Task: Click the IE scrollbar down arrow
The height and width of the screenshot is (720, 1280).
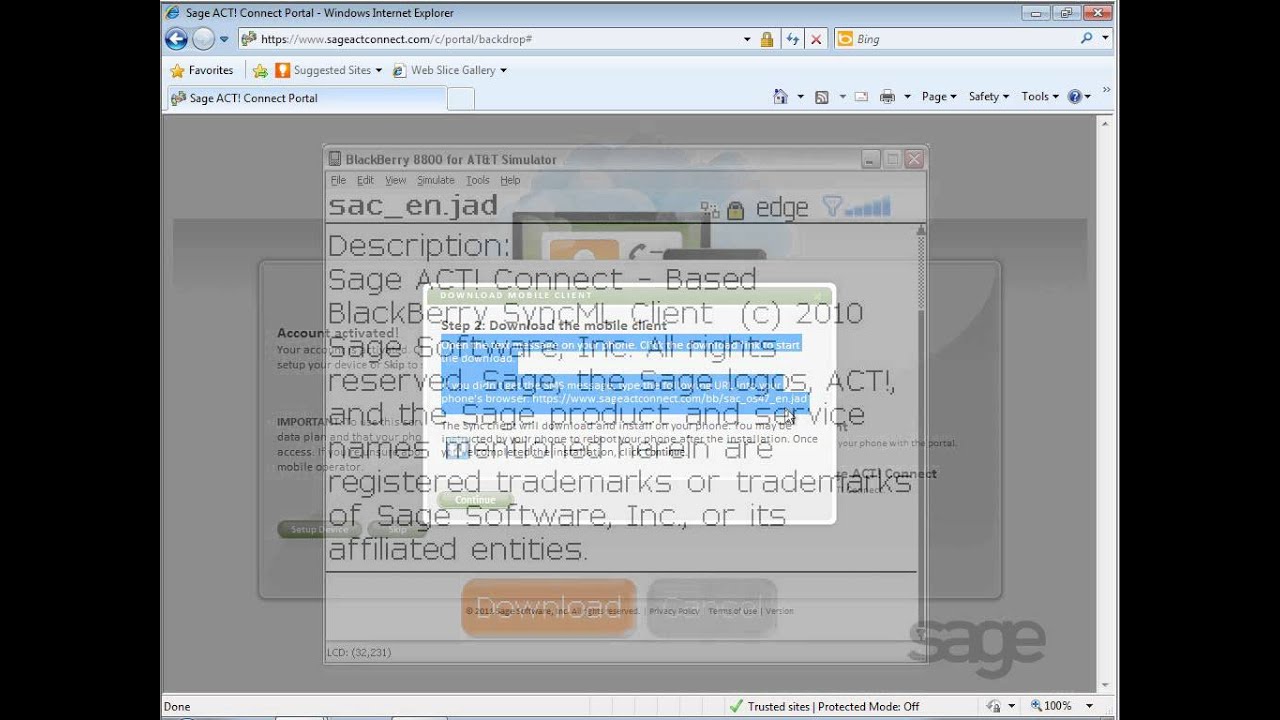Action: (1105, 684)
